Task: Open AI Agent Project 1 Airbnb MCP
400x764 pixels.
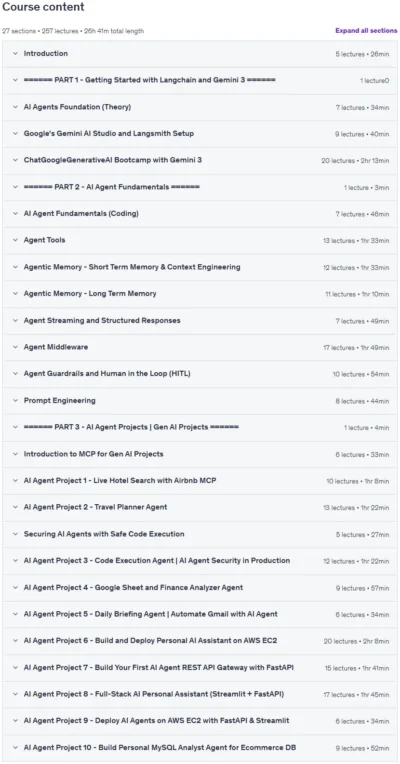Action: (x=200, y=481)
